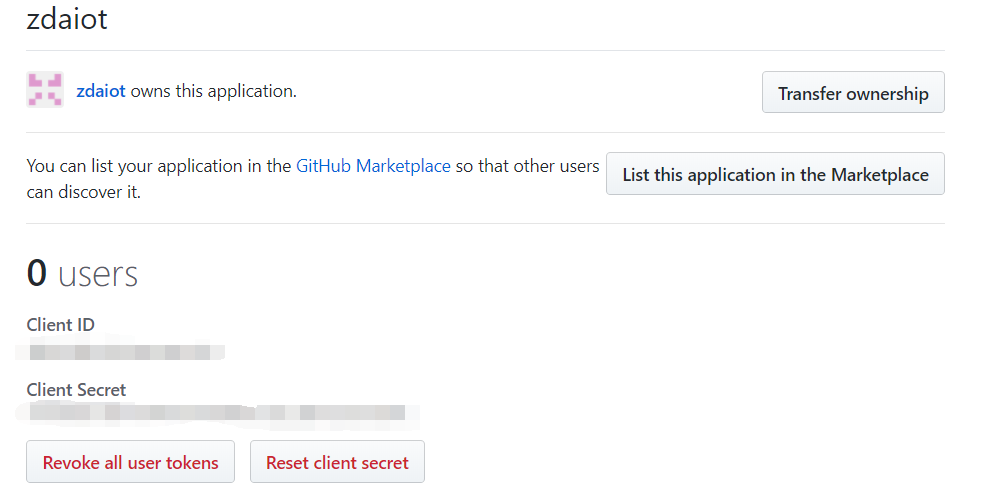Click the 'can discover it.' text line
Screen dimensions: 986x498
(84, 192)
